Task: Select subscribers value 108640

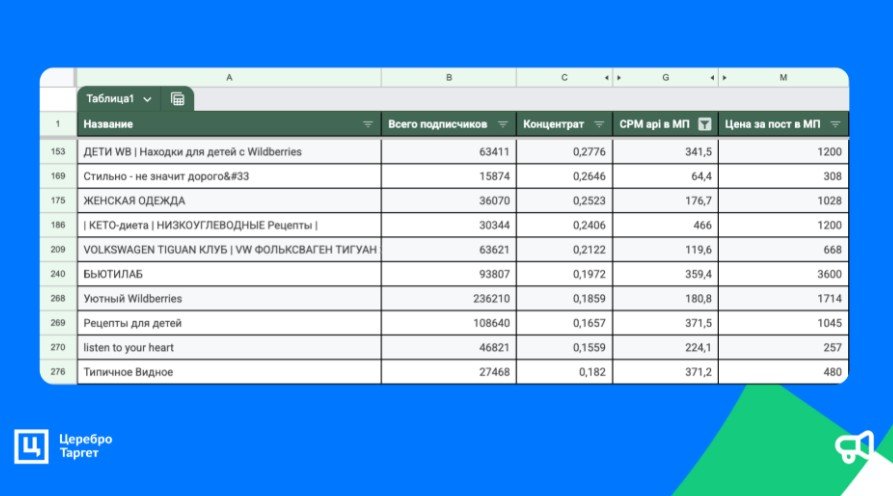Action: 449,323
